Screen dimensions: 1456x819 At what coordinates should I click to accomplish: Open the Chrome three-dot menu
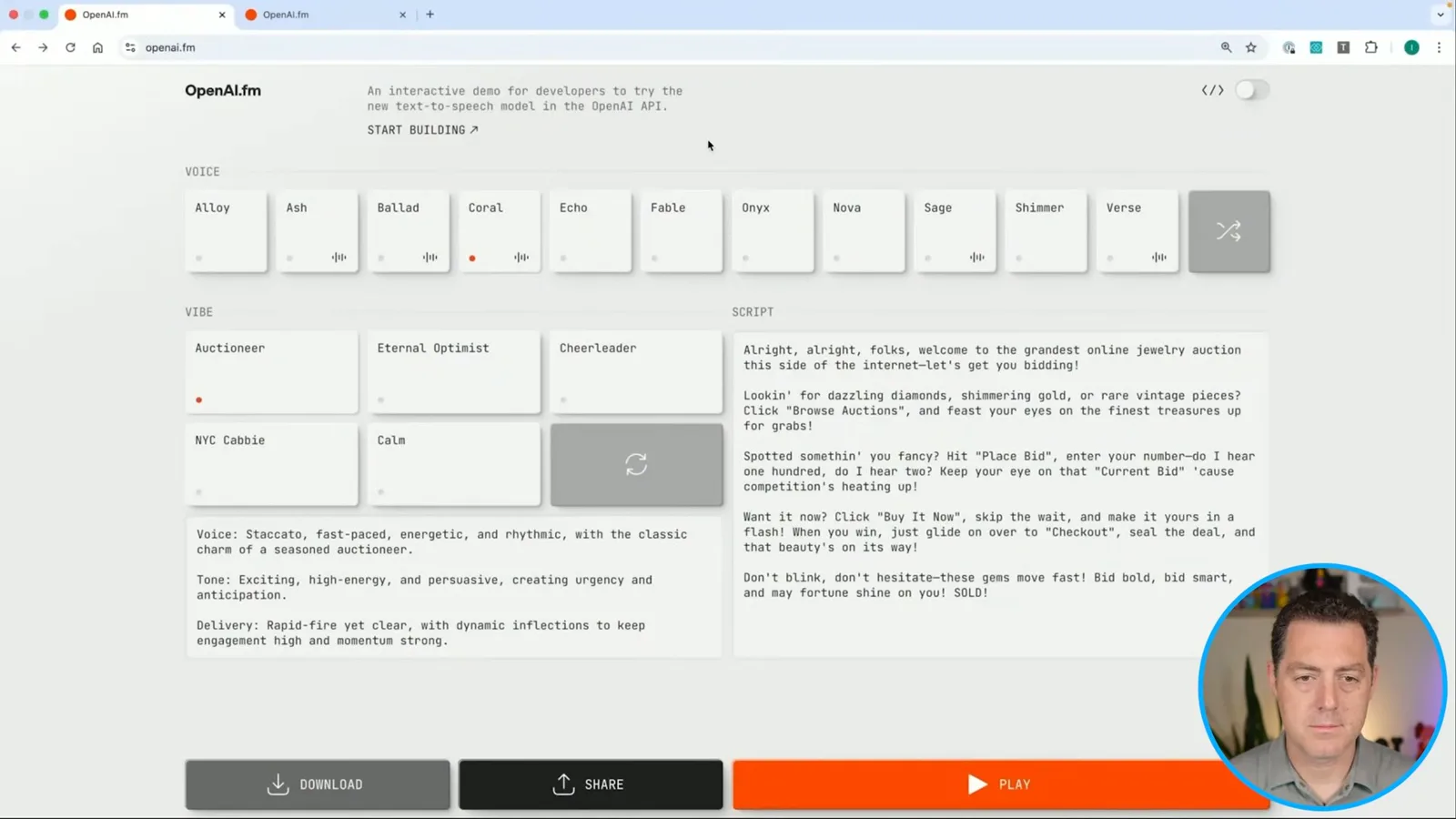tap(1439, 47)
